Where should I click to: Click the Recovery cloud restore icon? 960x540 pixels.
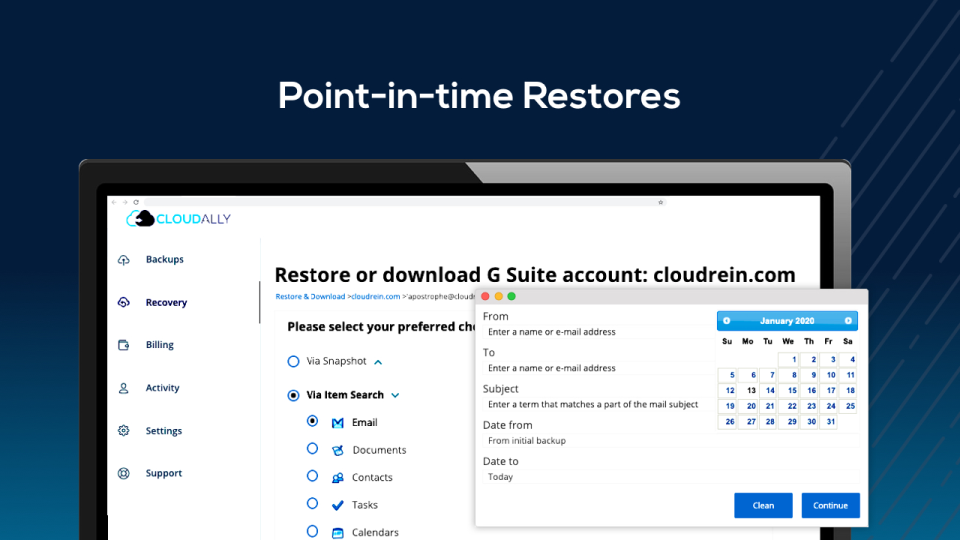[x=124, y=302]
